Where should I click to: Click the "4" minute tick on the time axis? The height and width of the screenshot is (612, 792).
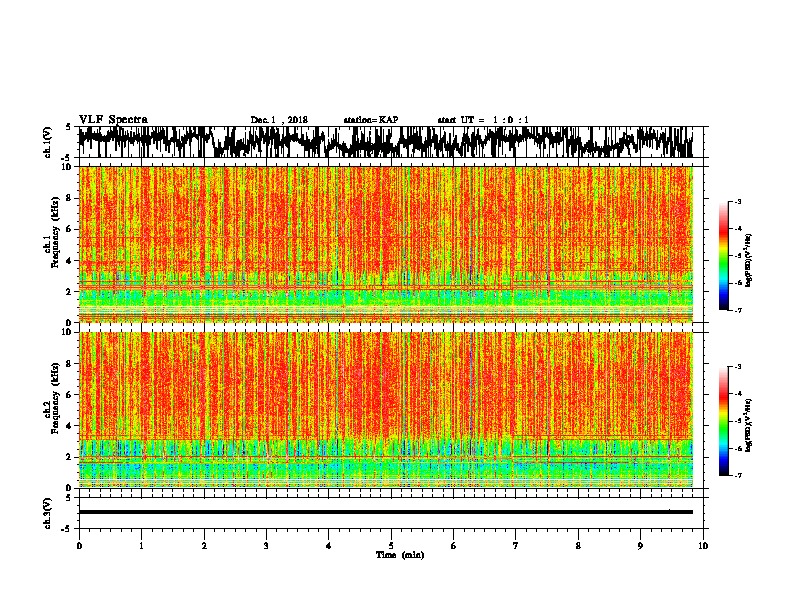tap(329, 546)
